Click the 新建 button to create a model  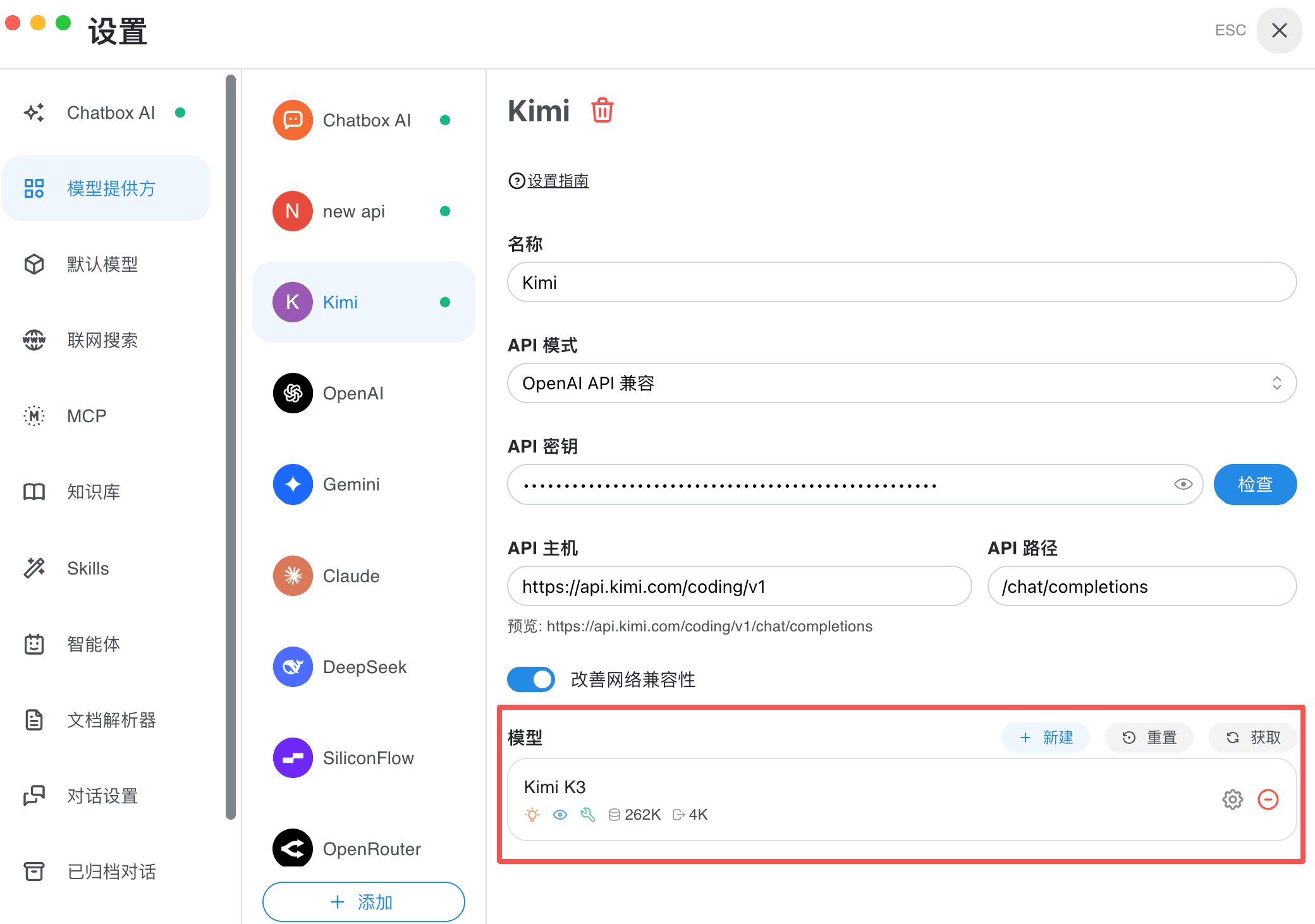point(1046,738)
